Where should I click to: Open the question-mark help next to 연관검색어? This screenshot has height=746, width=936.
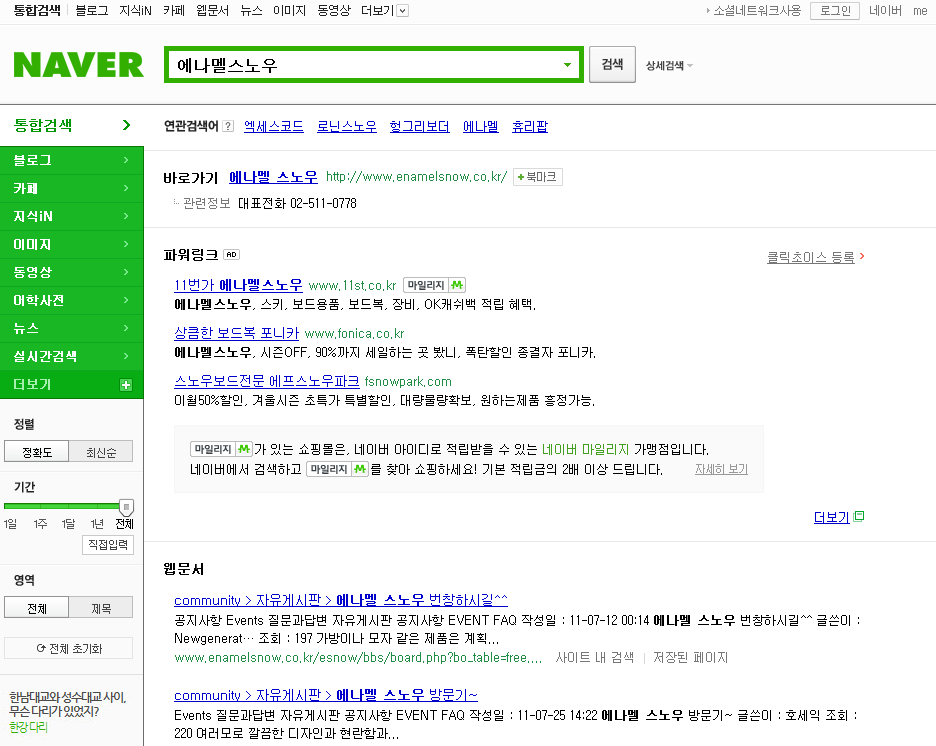228,126
